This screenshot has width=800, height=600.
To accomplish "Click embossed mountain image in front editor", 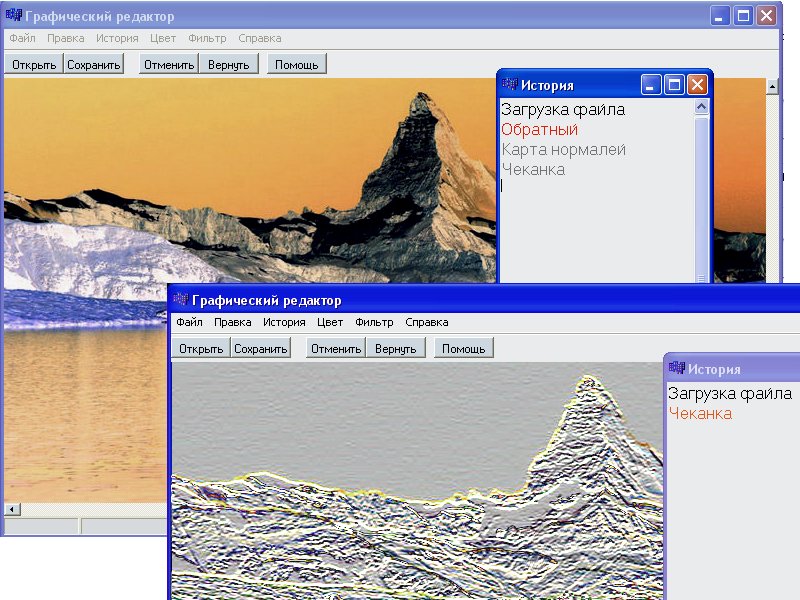I will (x=416, y=481).
